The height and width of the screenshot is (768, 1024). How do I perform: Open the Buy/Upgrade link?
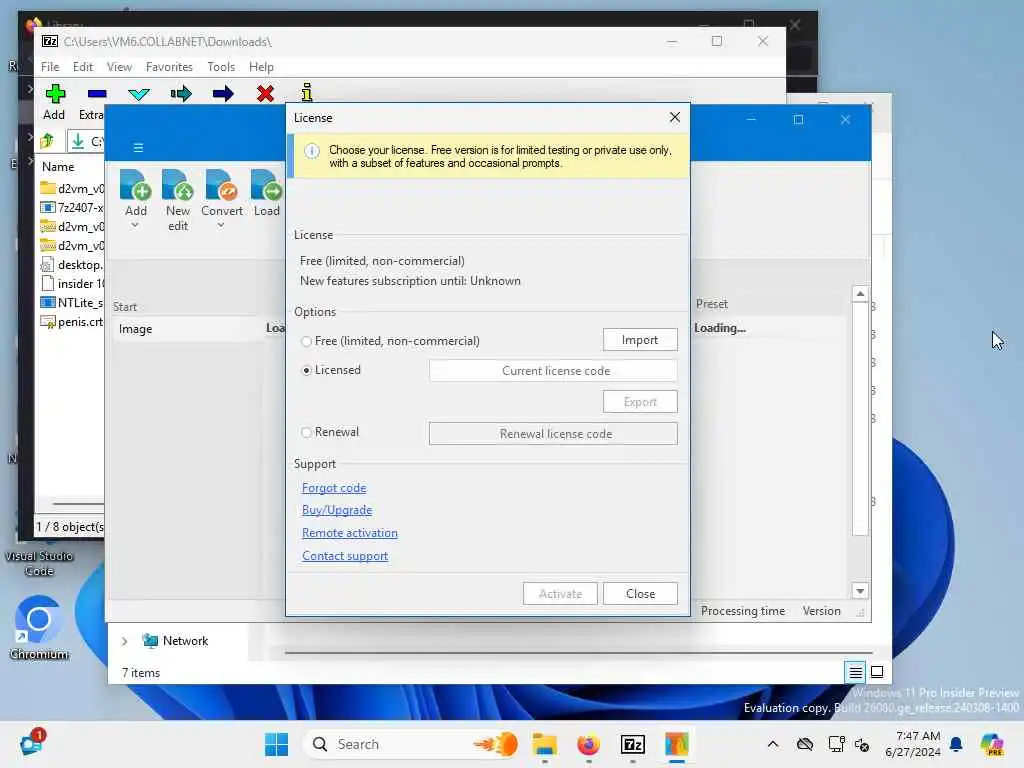pos(336,510)
